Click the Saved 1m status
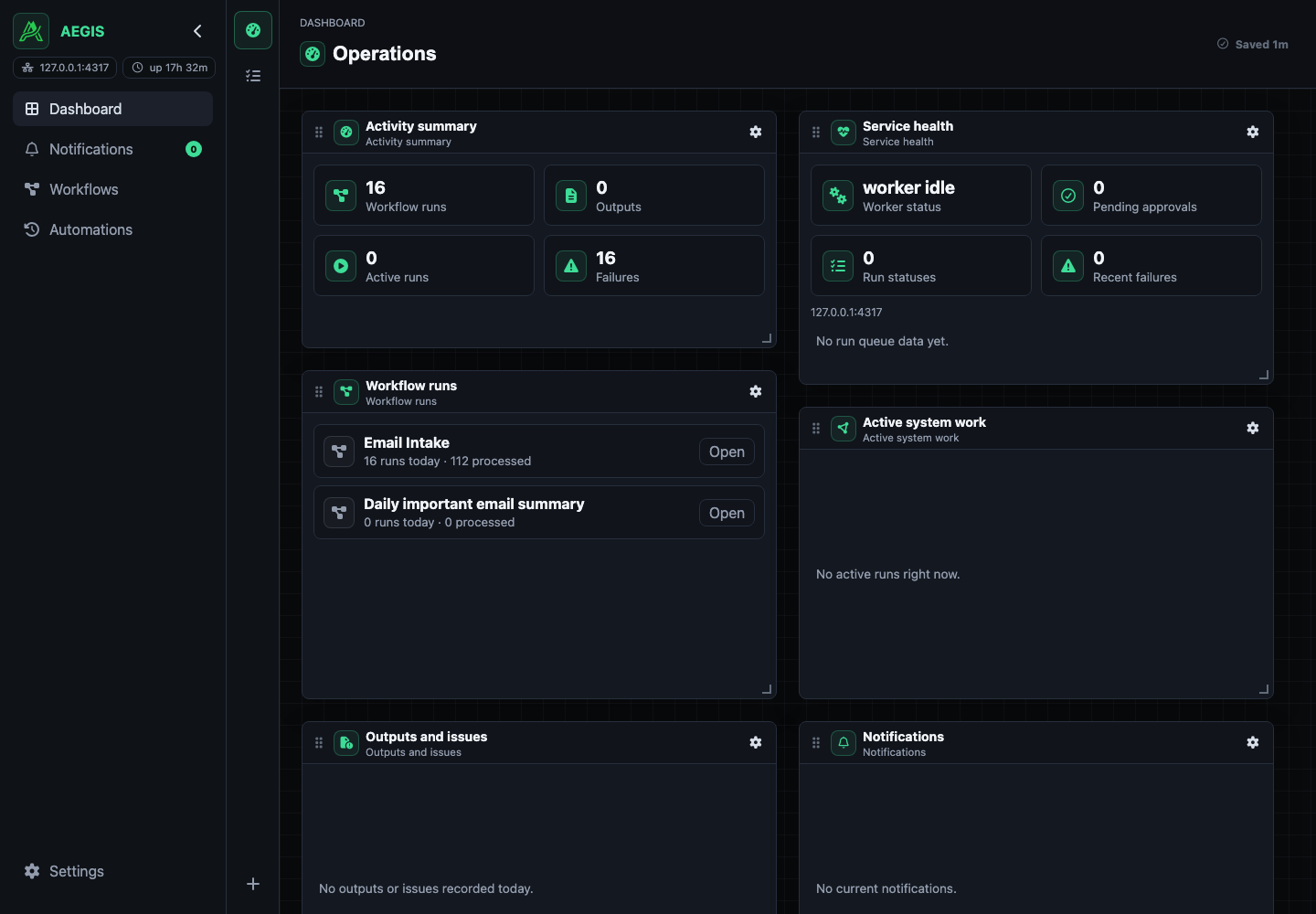1316x914 pixels. pyautogui.click(x=1253, y=44)
